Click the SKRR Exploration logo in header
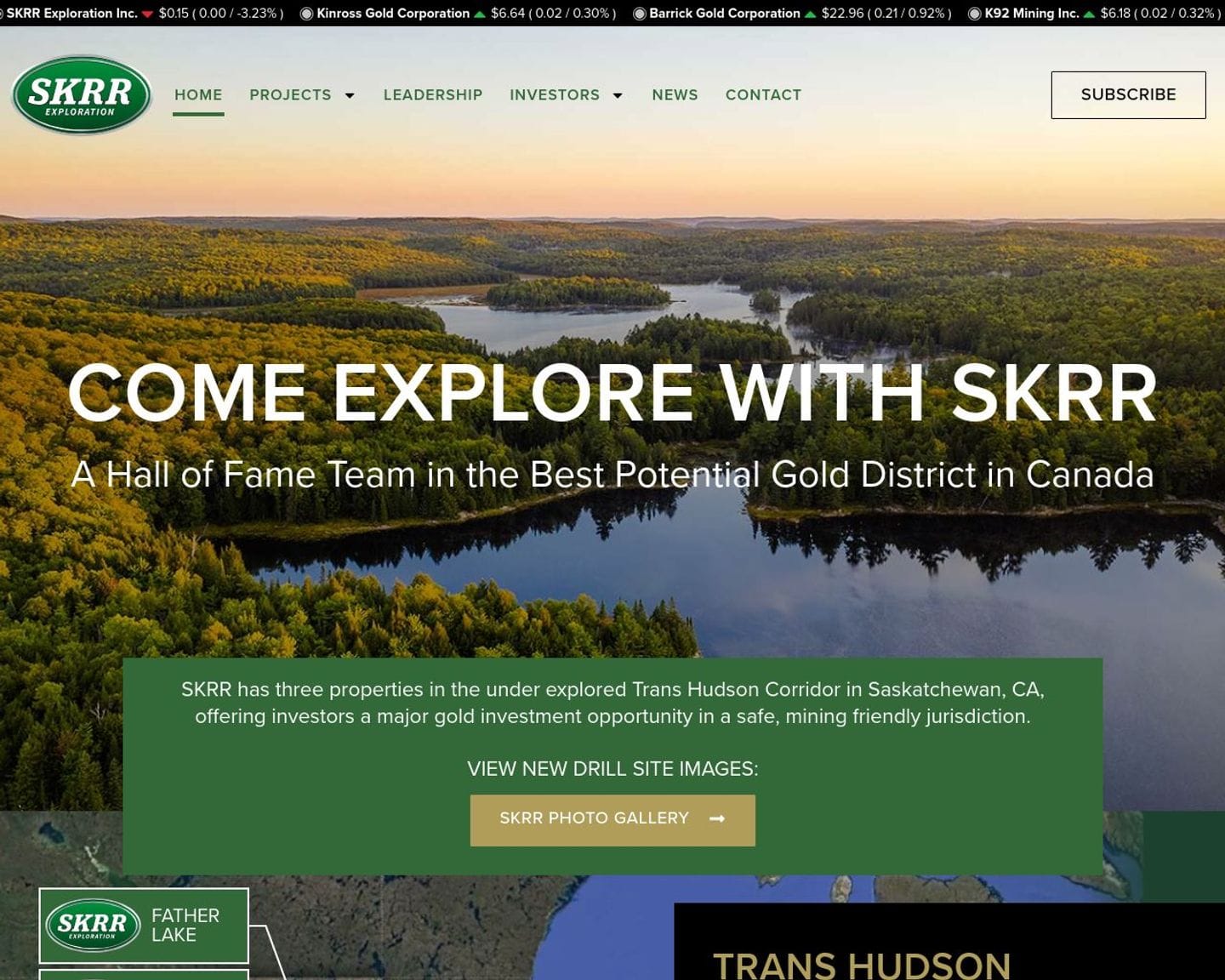 pos(82,94)
